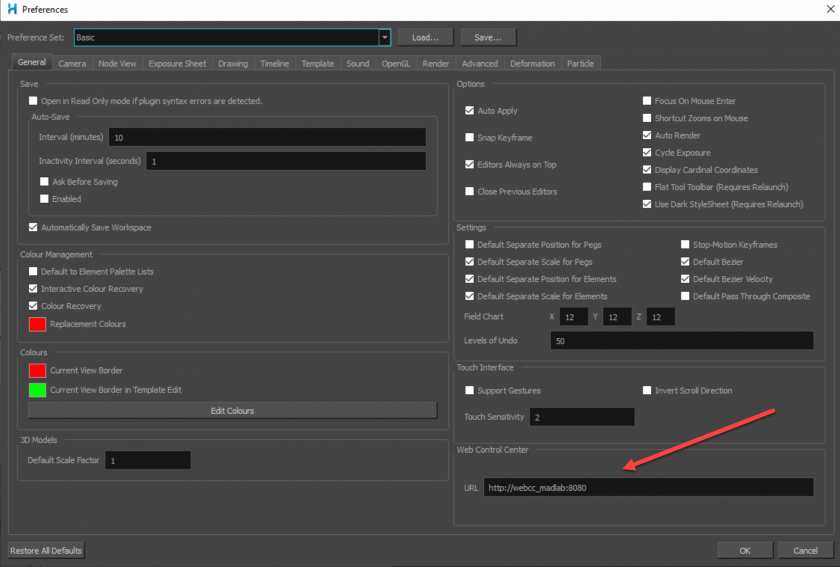Image resolution: width=840 pixels, height=567 pixels.
Task: Click the Touch Sensitivity field
Action: click(x=582, y=417)
